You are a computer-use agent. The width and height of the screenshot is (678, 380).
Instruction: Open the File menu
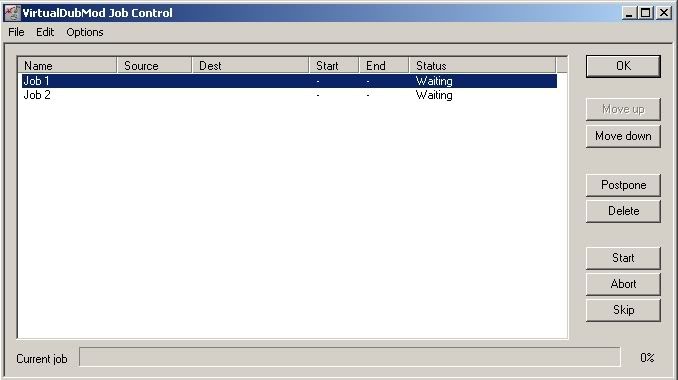[x=16, y=32]
